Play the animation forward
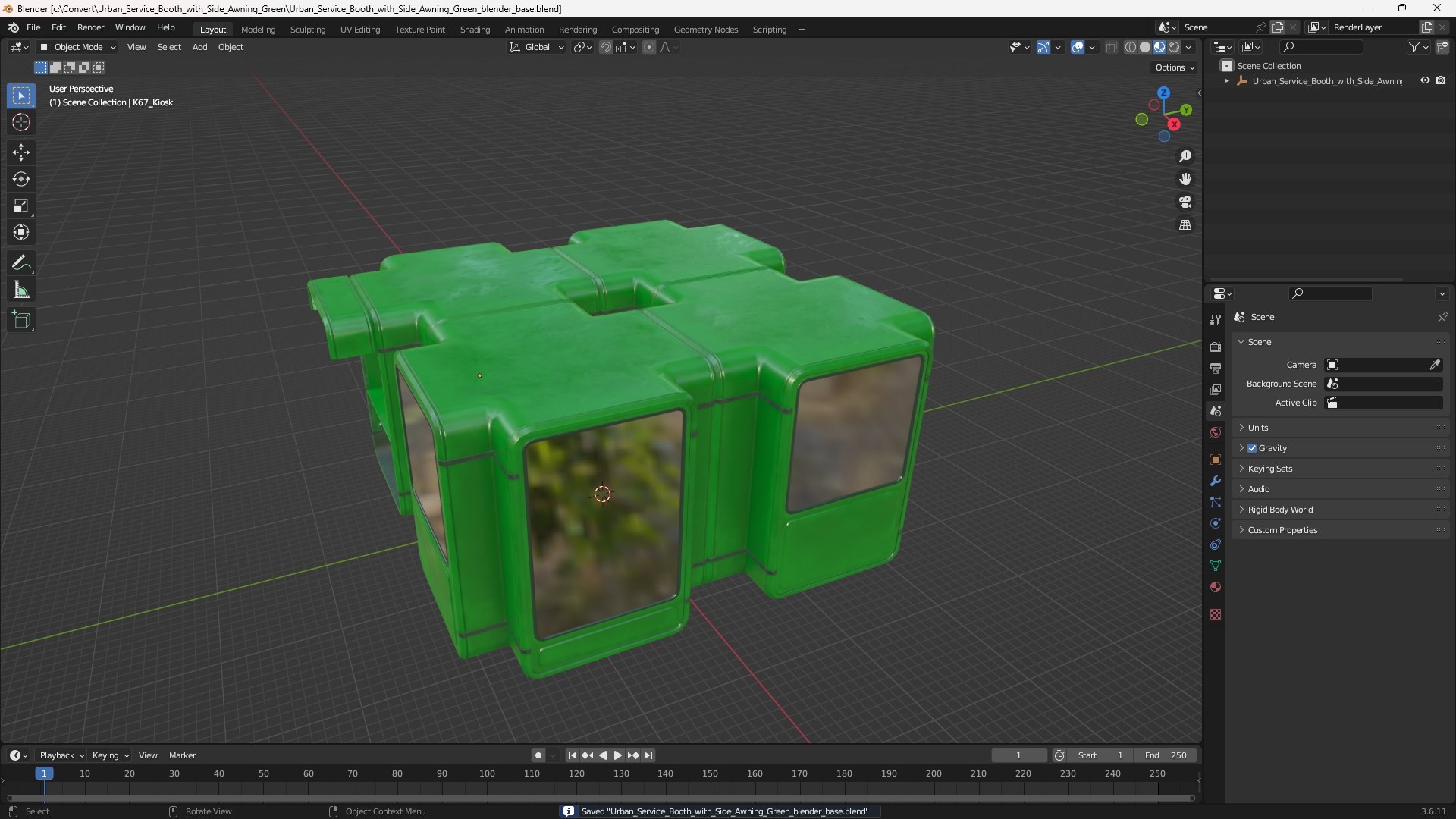This screenshot has width=1456, height=819. (x=617, y=755)
